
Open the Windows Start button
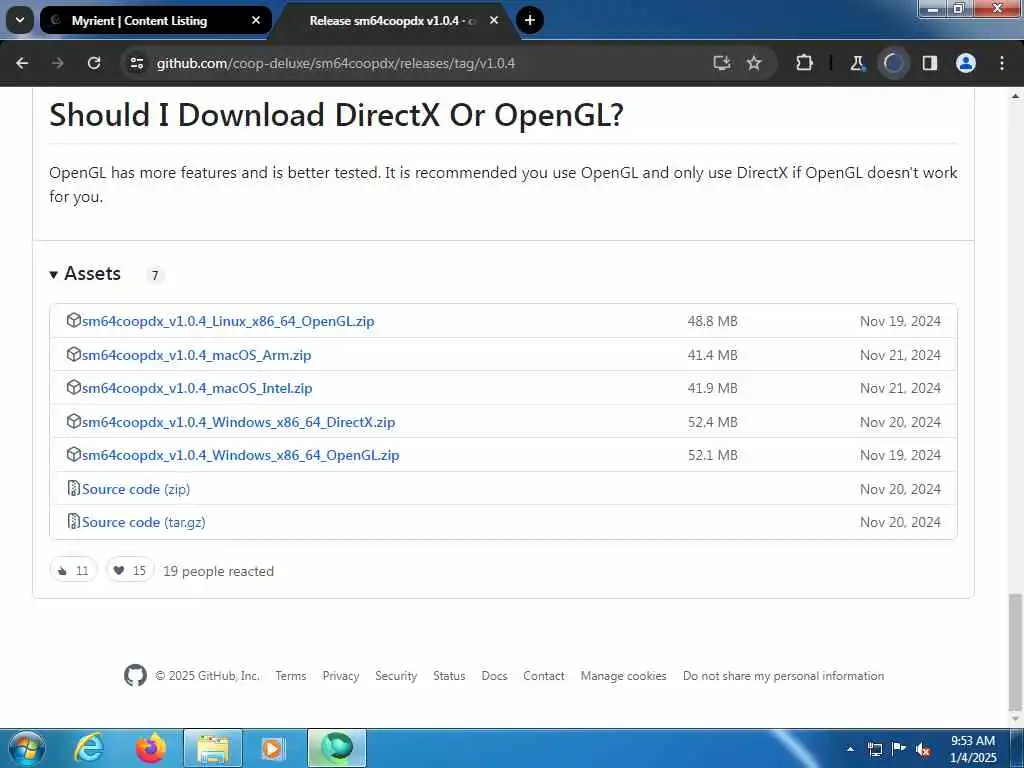[27, 748]
